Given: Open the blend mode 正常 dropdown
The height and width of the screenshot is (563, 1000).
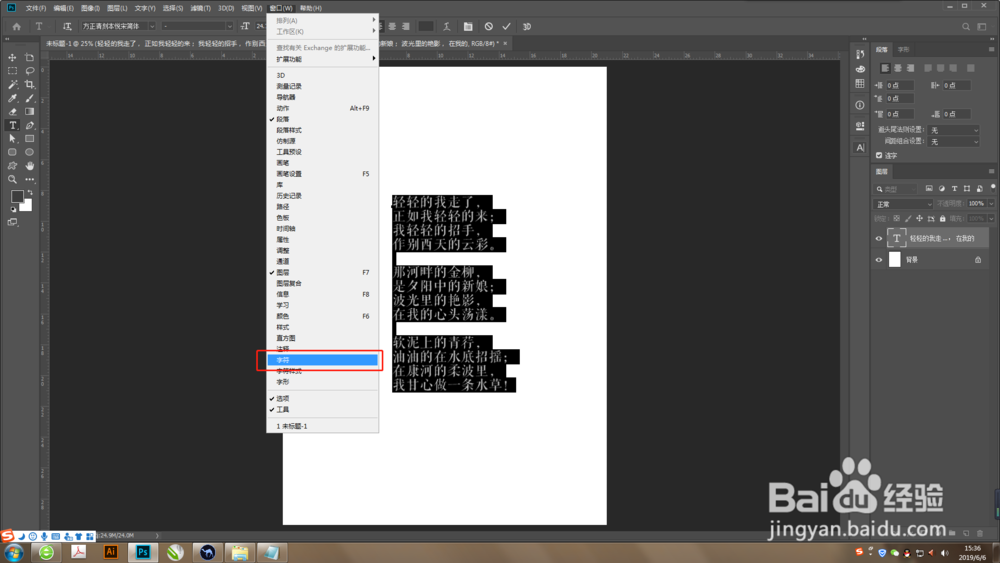Looking at the screenshot, I should pyautogui.click(x=902, y=204).
